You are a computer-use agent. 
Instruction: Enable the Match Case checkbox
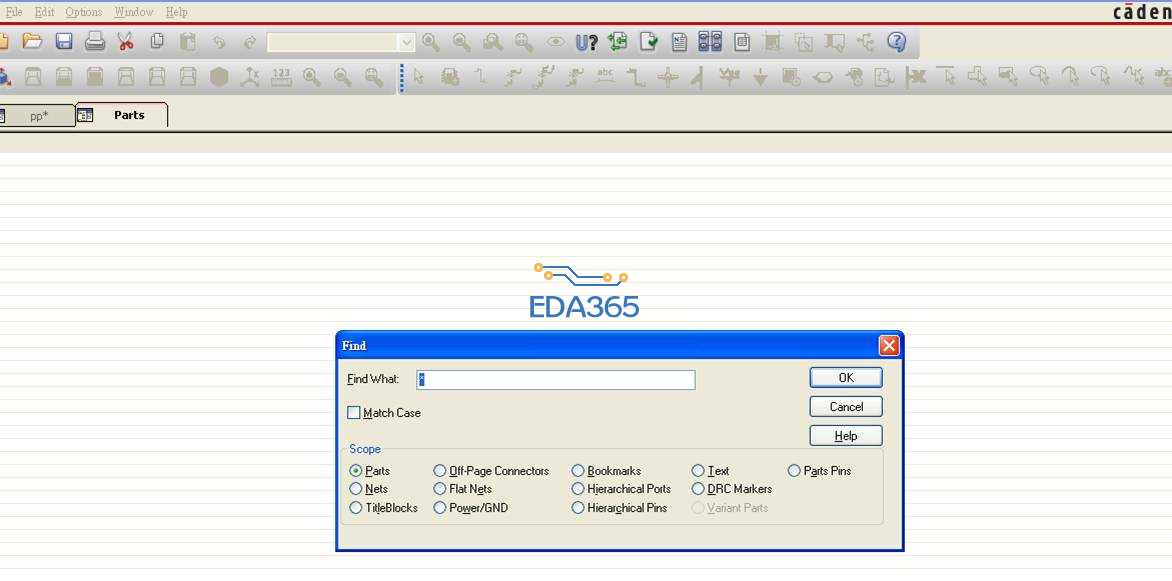[x=354, y=413]
